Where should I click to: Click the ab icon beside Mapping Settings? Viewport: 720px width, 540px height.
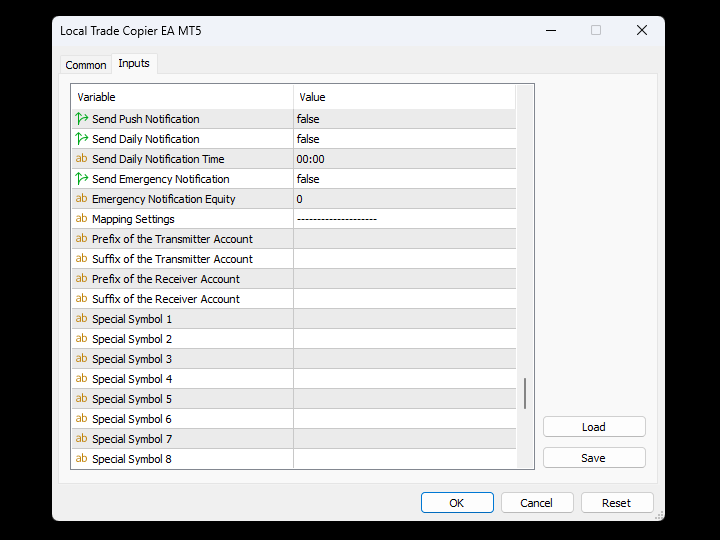(81, 219)
